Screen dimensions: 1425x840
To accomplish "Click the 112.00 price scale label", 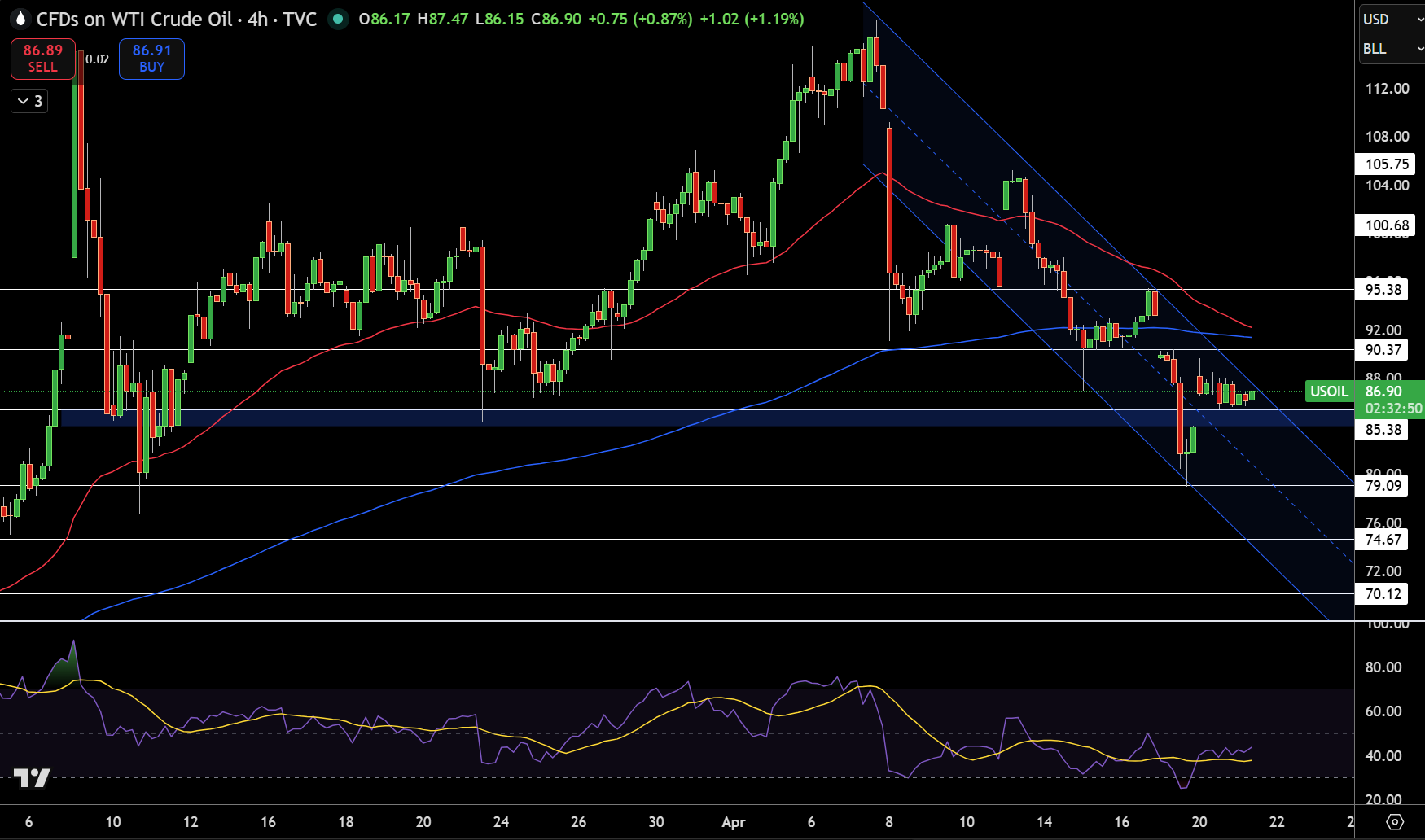I will [1387, 88].
